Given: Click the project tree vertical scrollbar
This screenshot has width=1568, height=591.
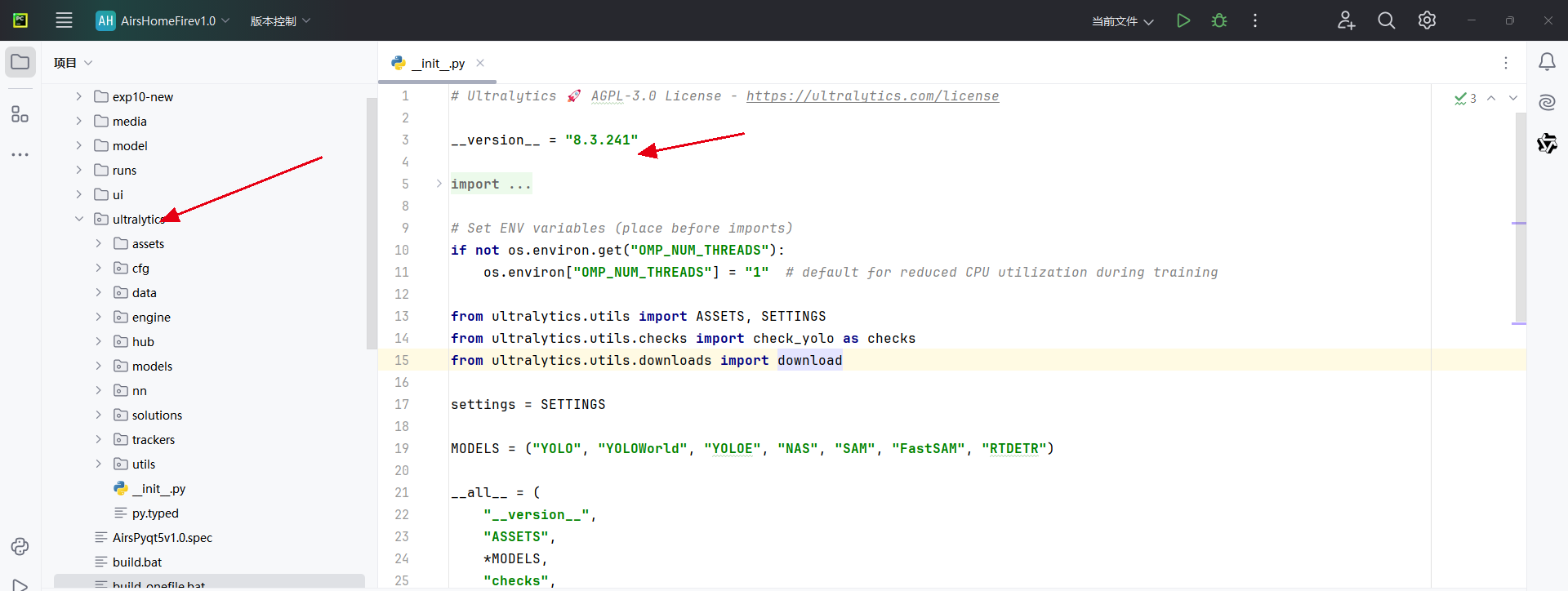Looking at the screenshot, I should tap(372, 222).
